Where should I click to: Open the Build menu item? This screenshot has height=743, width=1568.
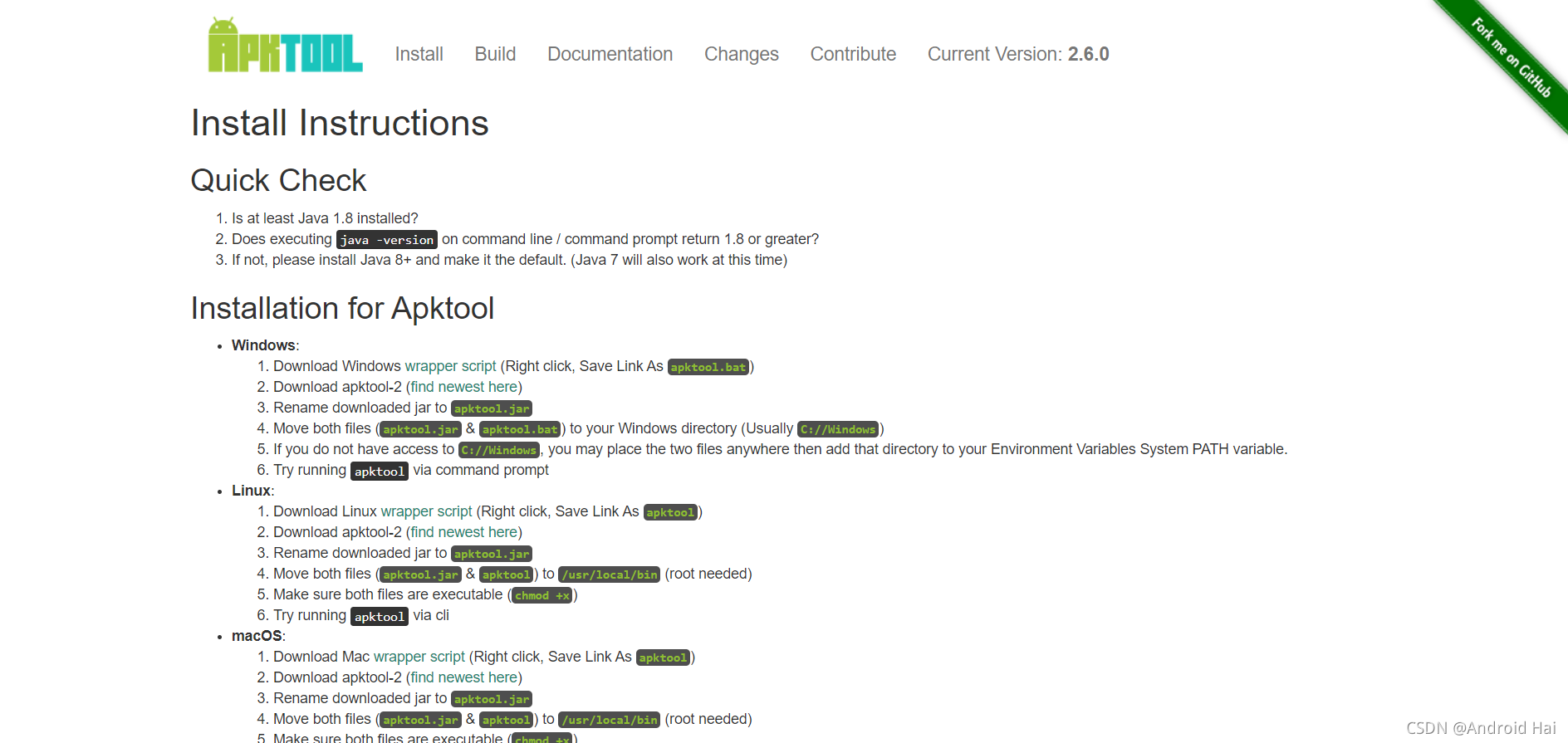[495, 54]
